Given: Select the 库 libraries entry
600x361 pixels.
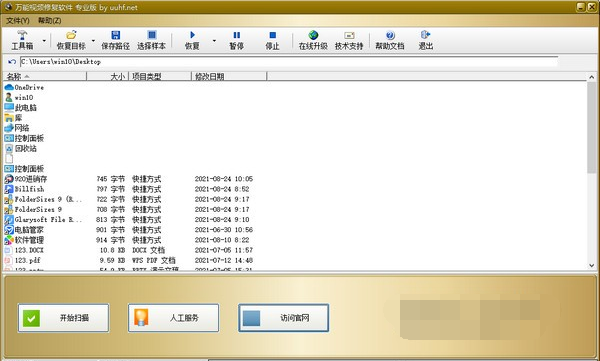Looking at the screenshot, I should point(13,118).
